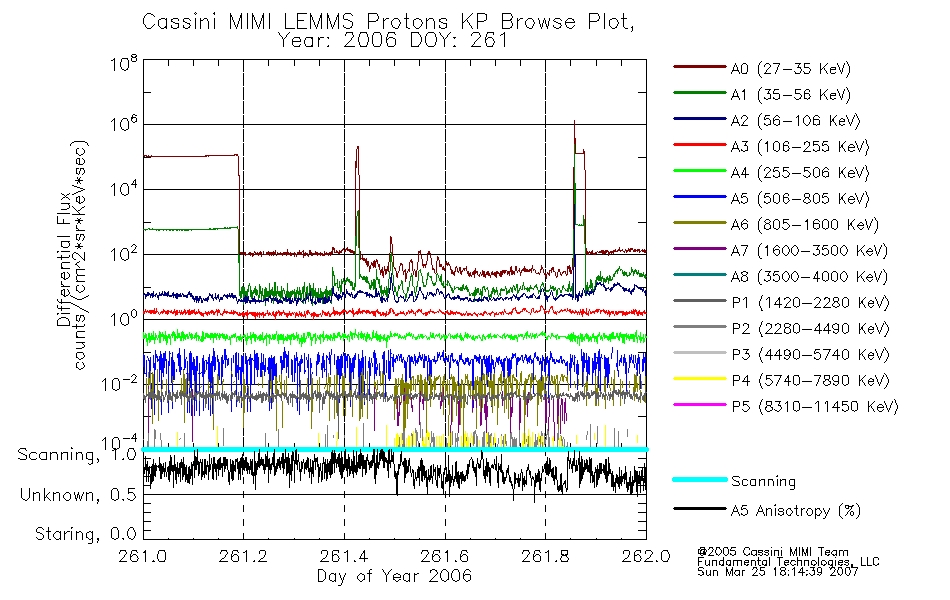
Task: Click the cyan Scanning status bar in plot
Action: 394,449
